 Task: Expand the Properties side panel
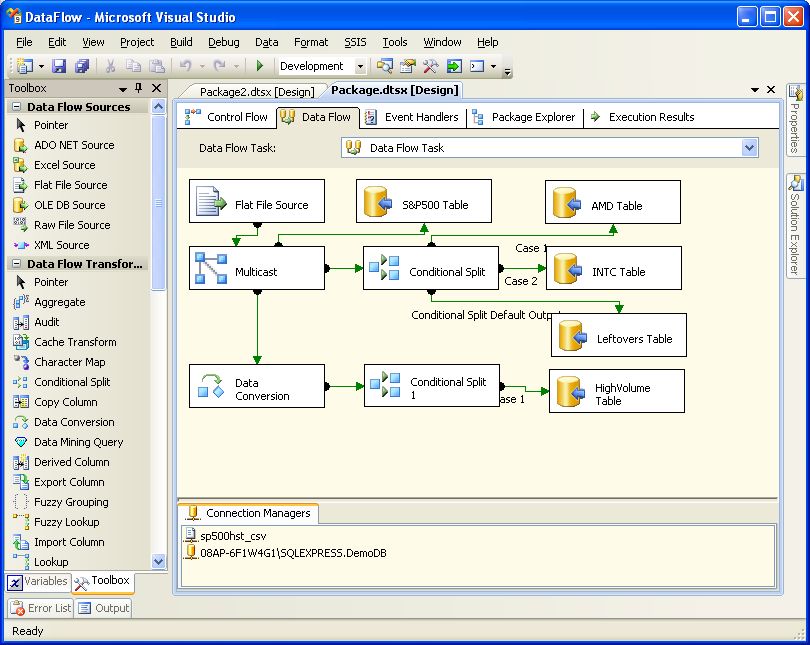(795, 119)
